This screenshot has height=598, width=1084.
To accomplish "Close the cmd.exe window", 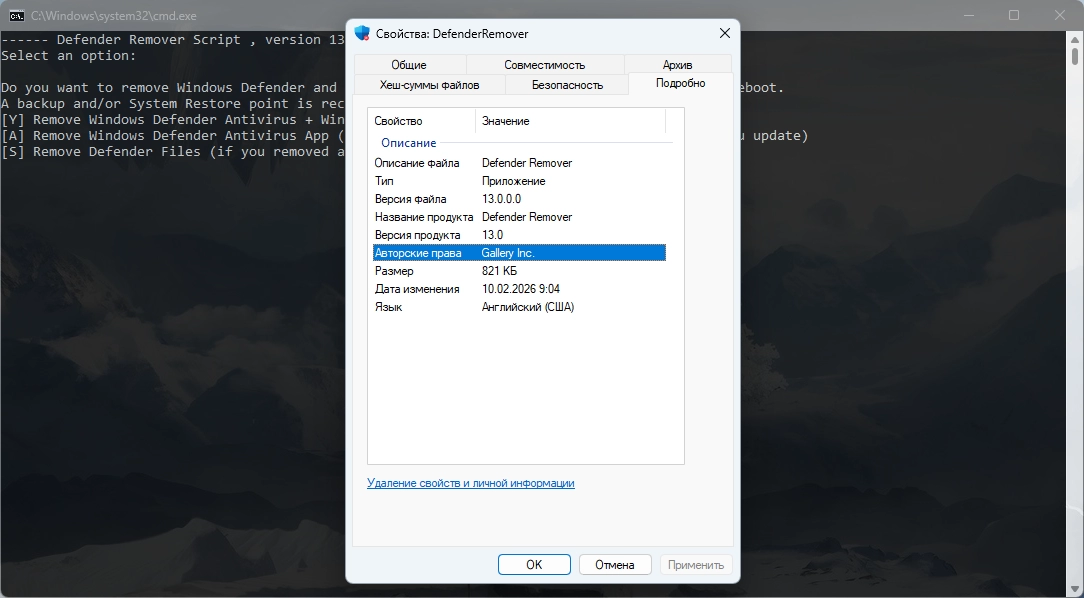I will [1059, 15].
